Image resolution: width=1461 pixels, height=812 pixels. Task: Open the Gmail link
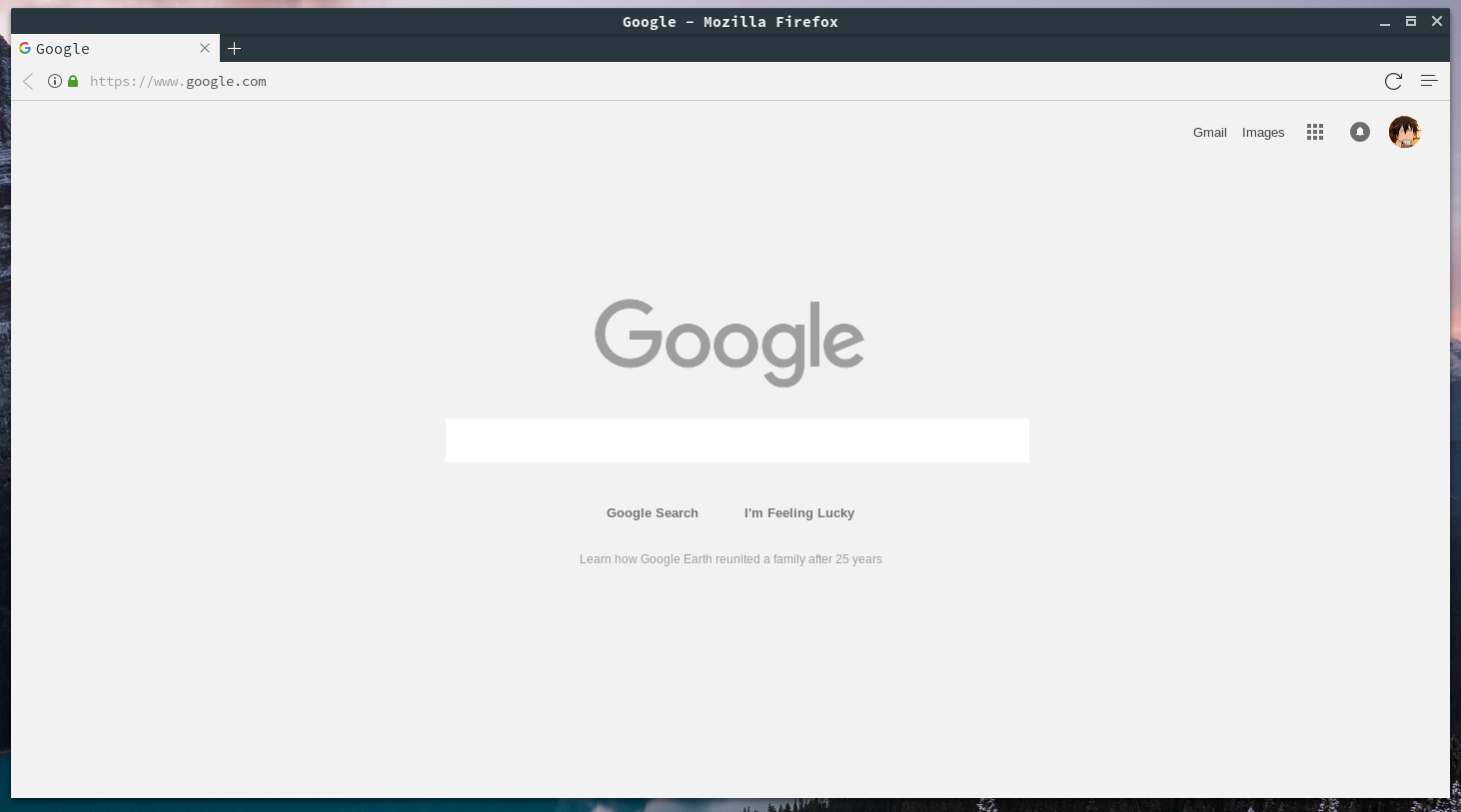point(1210,132)
